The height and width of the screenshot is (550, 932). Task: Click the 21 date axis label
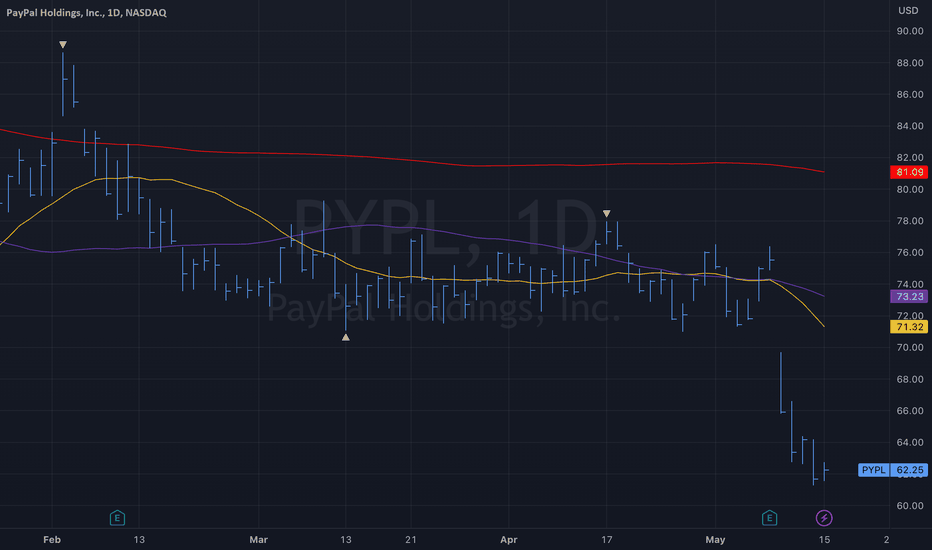coord(411,540)
